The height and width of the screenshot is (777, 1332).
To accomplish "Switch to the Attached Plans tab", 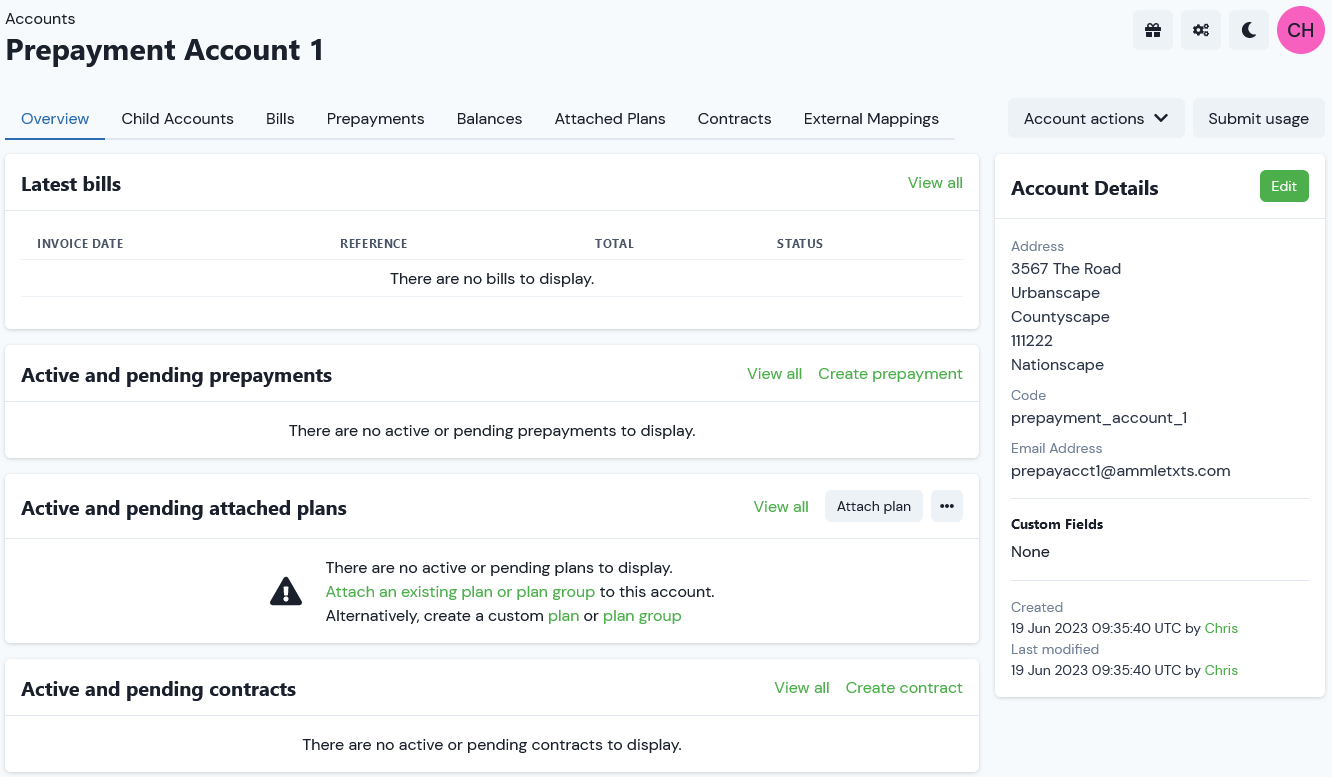I will (x=610, y=118).
